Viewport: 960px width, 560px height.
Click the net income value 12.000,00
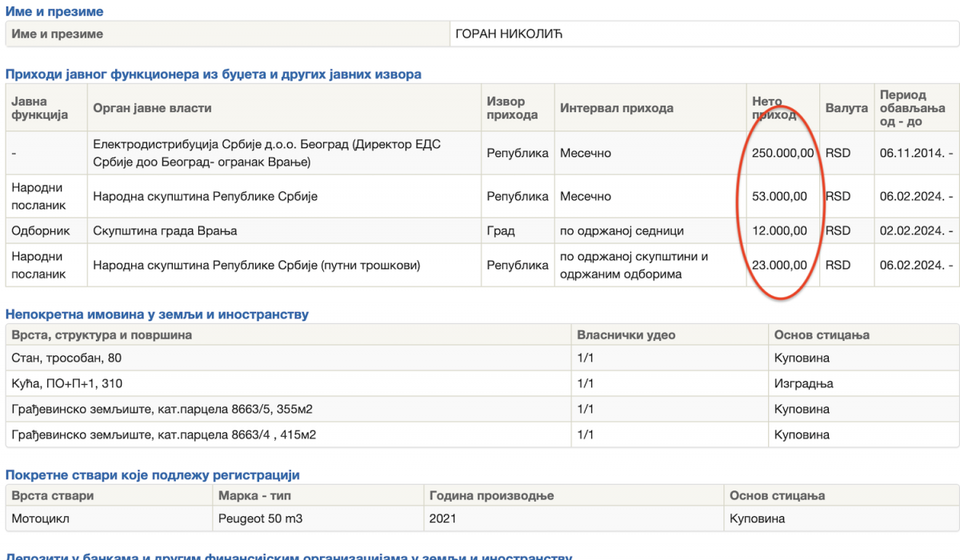(x=779, y=231)
